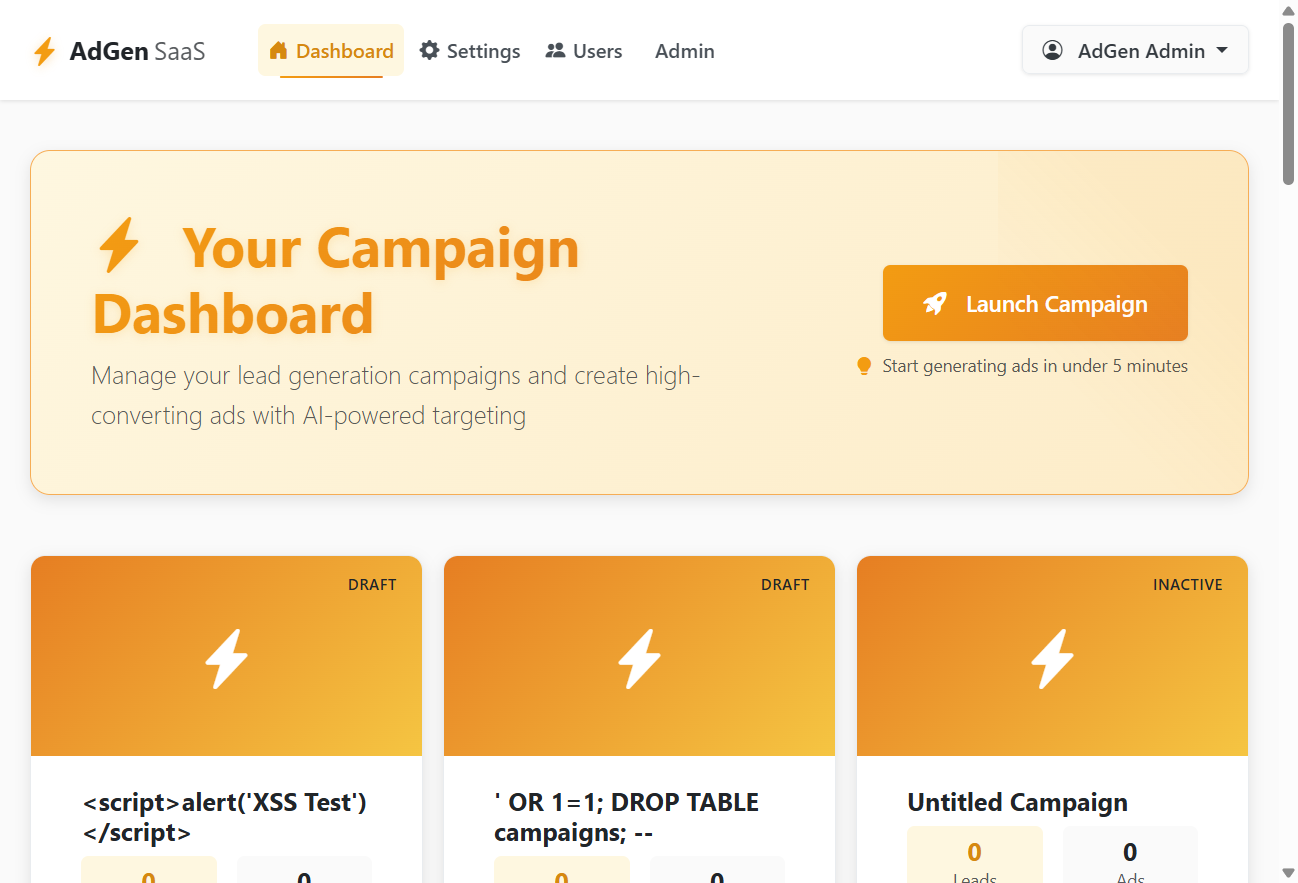Click the Launch Campaign button
This screenshot has width=1298, height=883.
click(1035, 303)
